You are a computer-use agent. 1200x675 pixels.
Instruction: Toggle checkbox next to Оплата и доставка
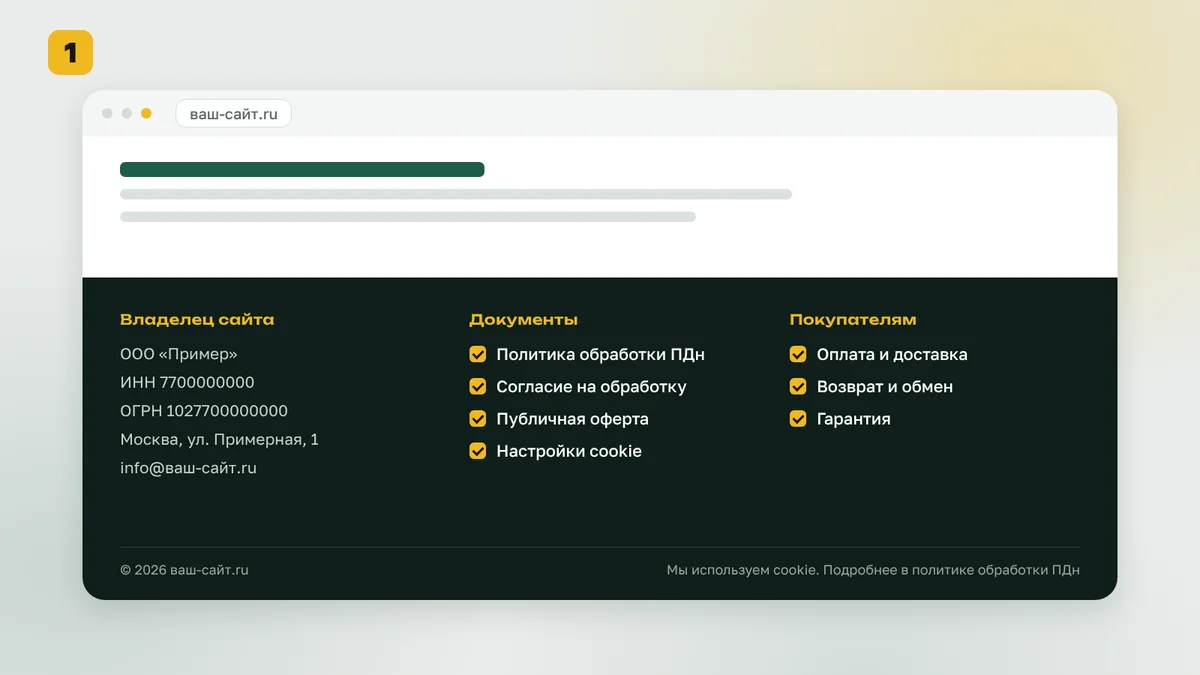pyautogui.click(x=798, y=354)
